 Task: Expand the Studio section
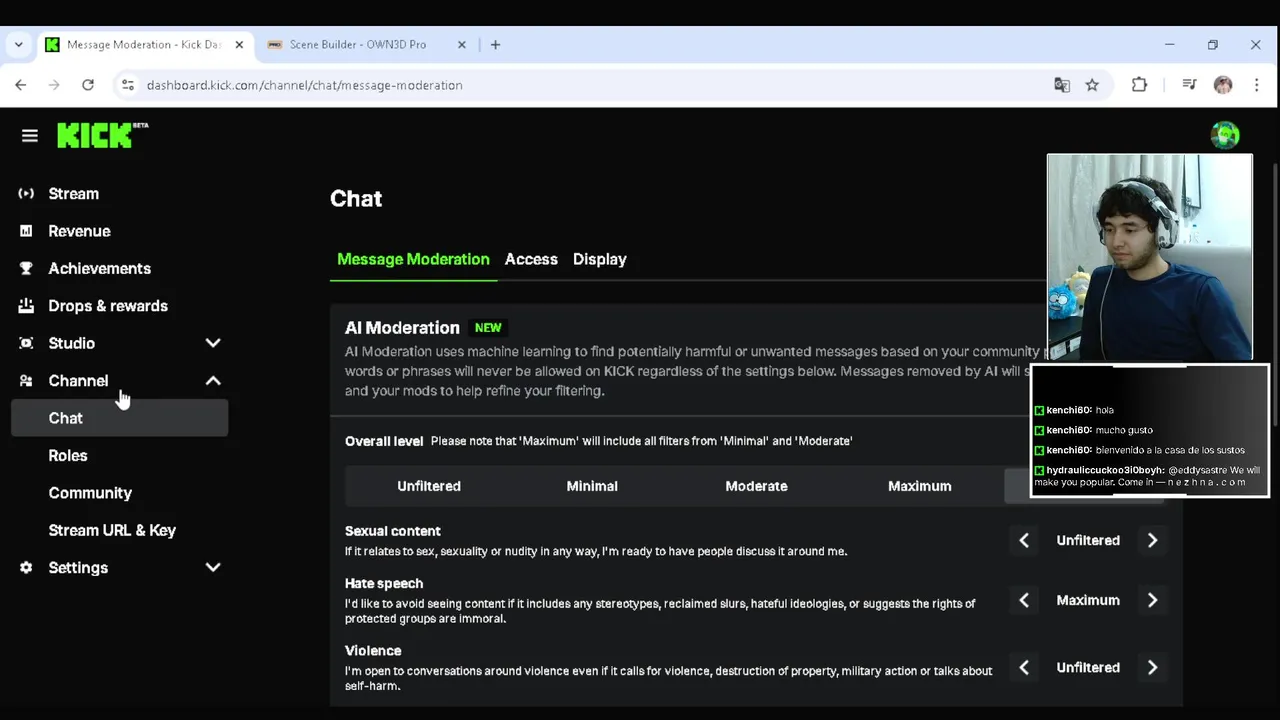[x=213, y=343]
